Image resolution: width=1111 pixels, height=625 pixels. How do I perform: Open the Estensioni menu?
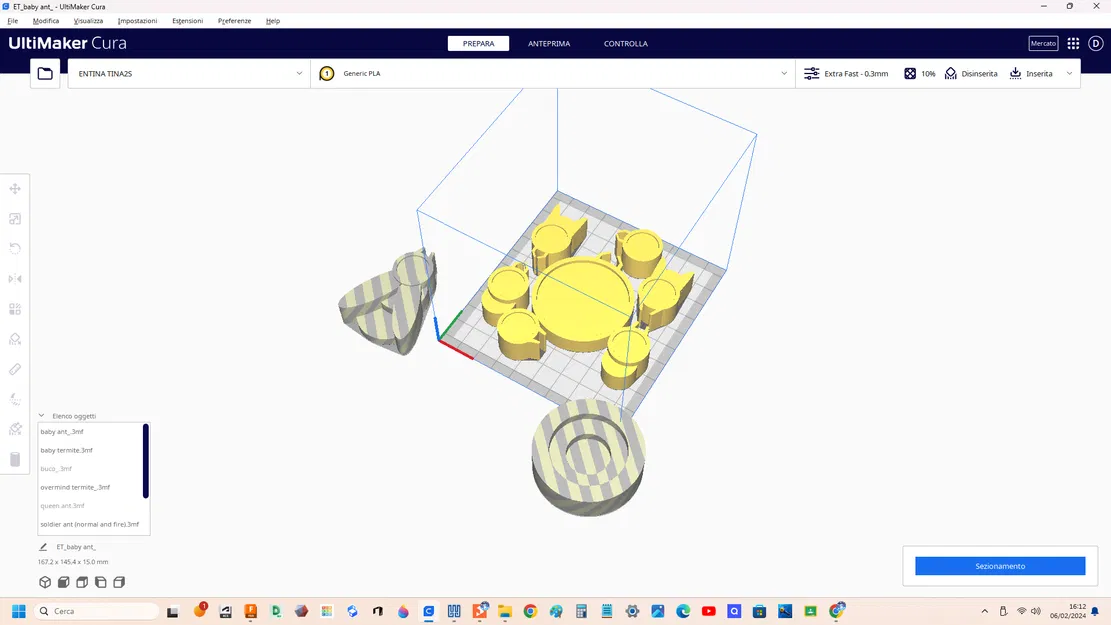point(187,20)
